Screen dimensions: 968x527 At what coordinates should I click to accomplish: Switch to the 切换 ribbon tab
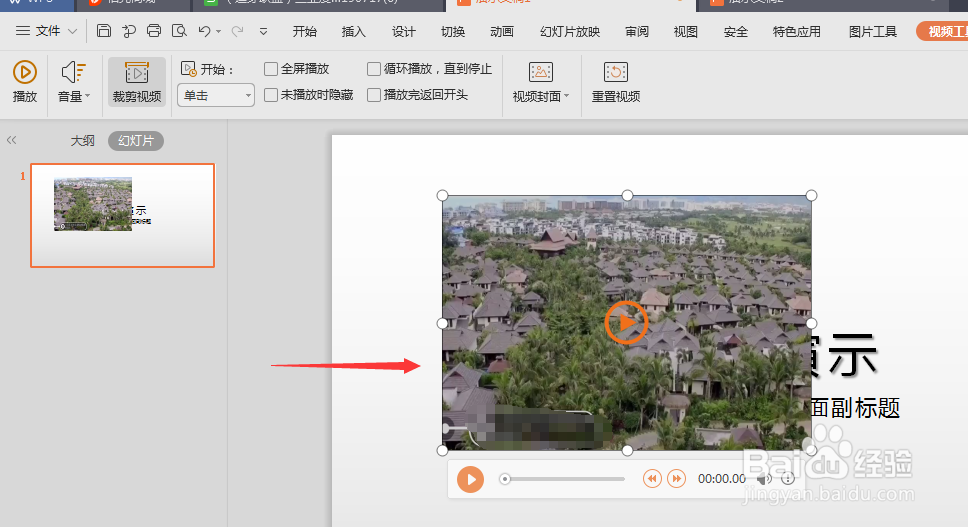point(453,31)
